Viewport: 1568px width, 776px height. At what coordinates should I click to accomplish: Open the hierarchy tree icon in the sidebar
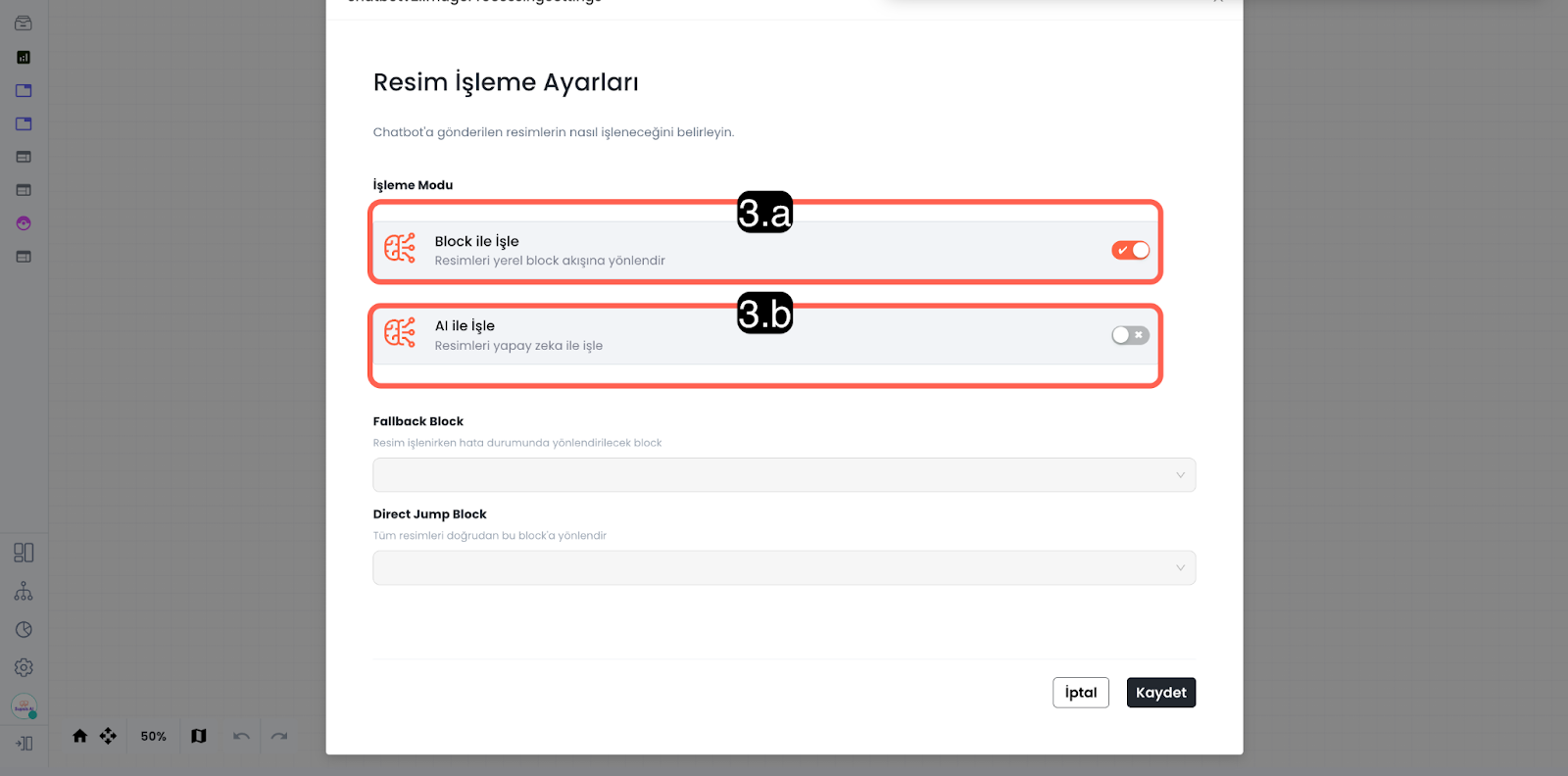pyautogui.click(x=24, y=592)
